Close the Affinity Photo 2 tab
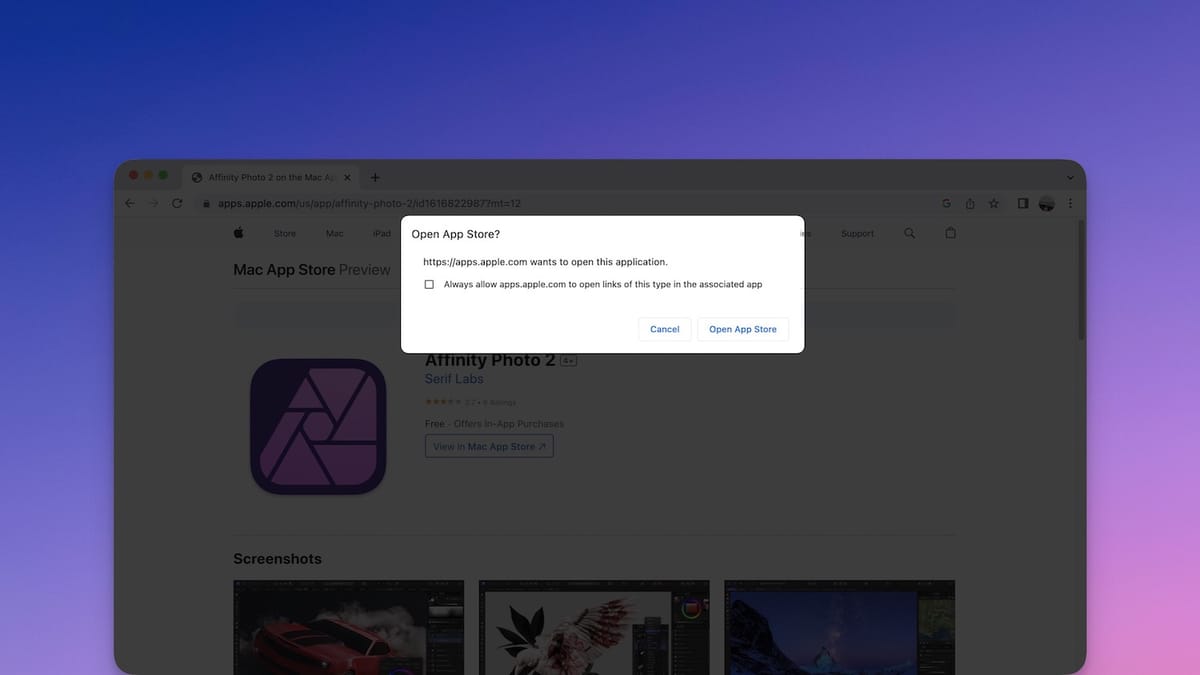The width and height of the screenshot is (1200, 675). 347,177
